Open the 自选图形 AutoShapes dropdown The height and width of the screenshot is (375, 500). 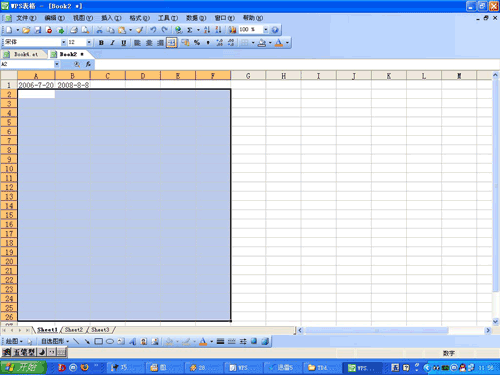(x=55, y=341)
